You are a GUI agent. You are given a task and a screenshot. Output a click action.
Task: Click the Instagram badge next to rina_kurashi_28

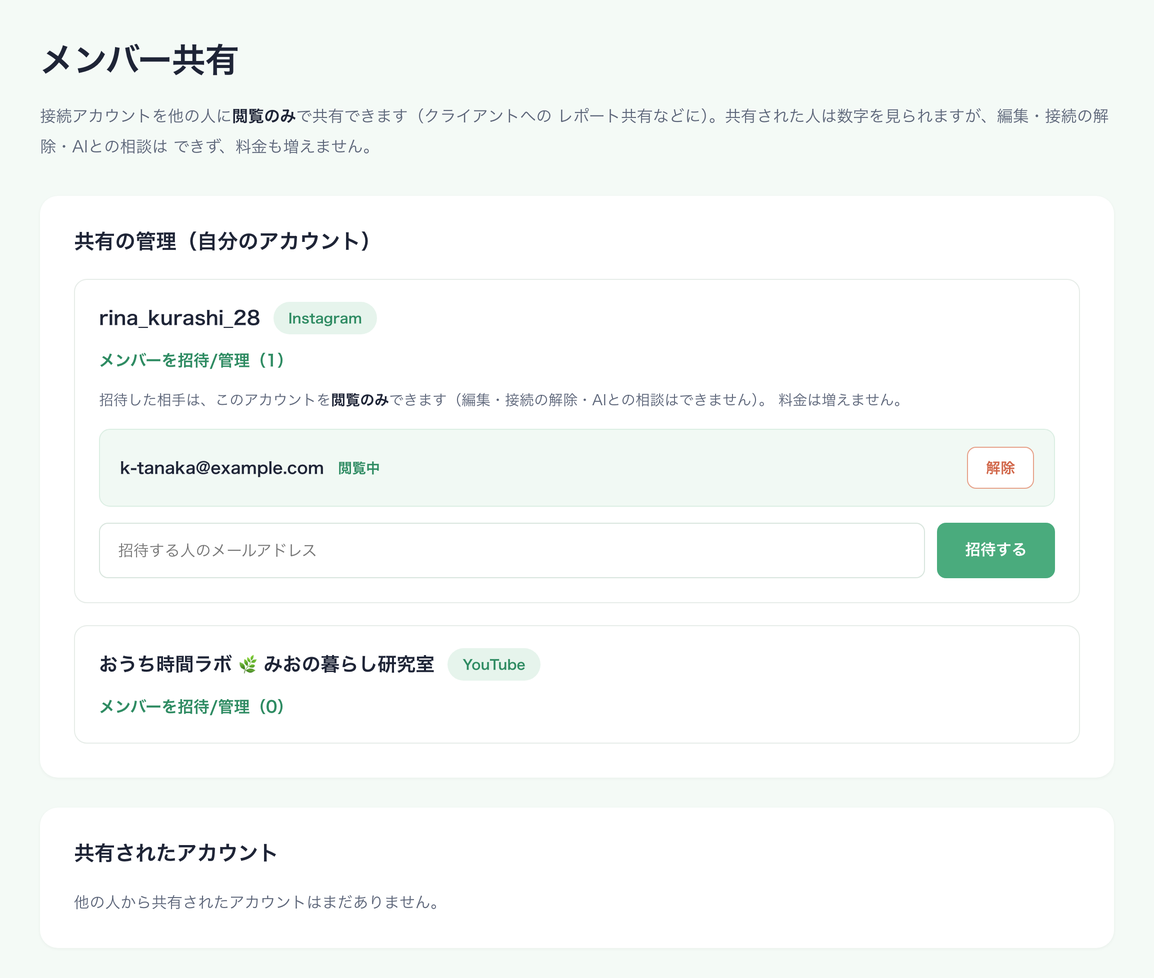(x=325, y=318)
